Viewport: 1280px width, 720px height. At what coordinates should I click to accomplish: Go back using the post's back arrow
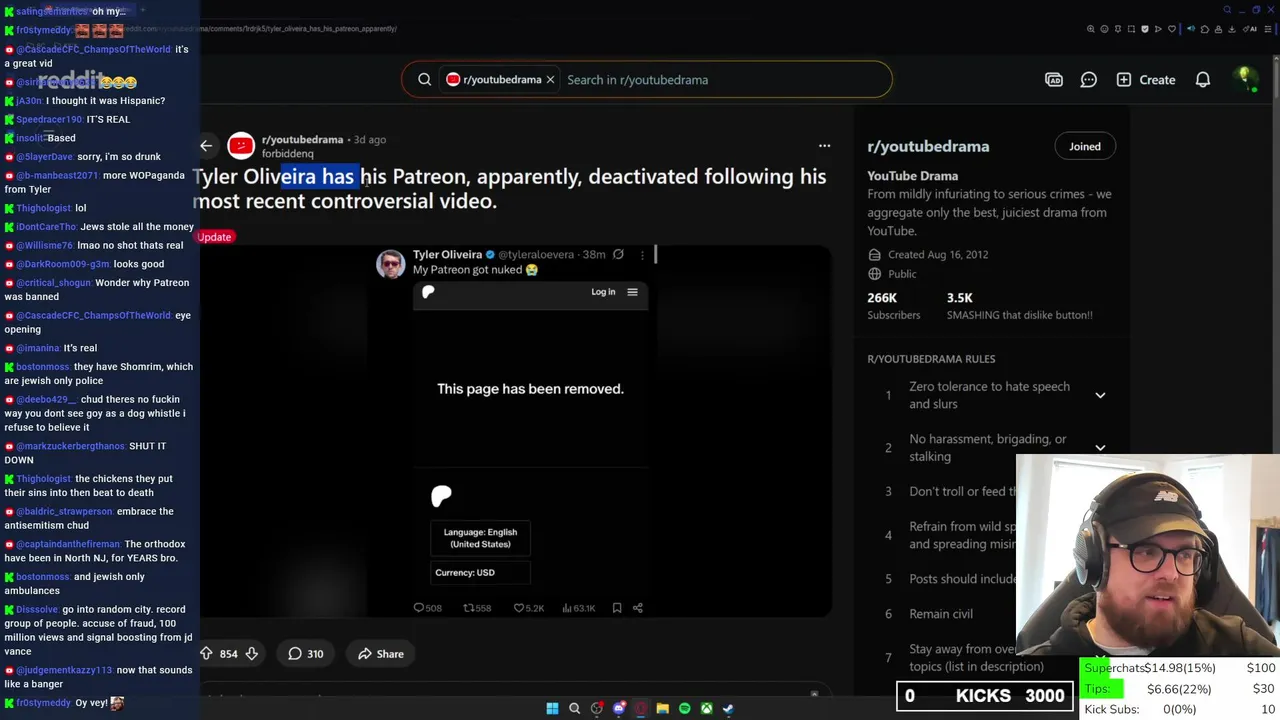tap(206, 146)
